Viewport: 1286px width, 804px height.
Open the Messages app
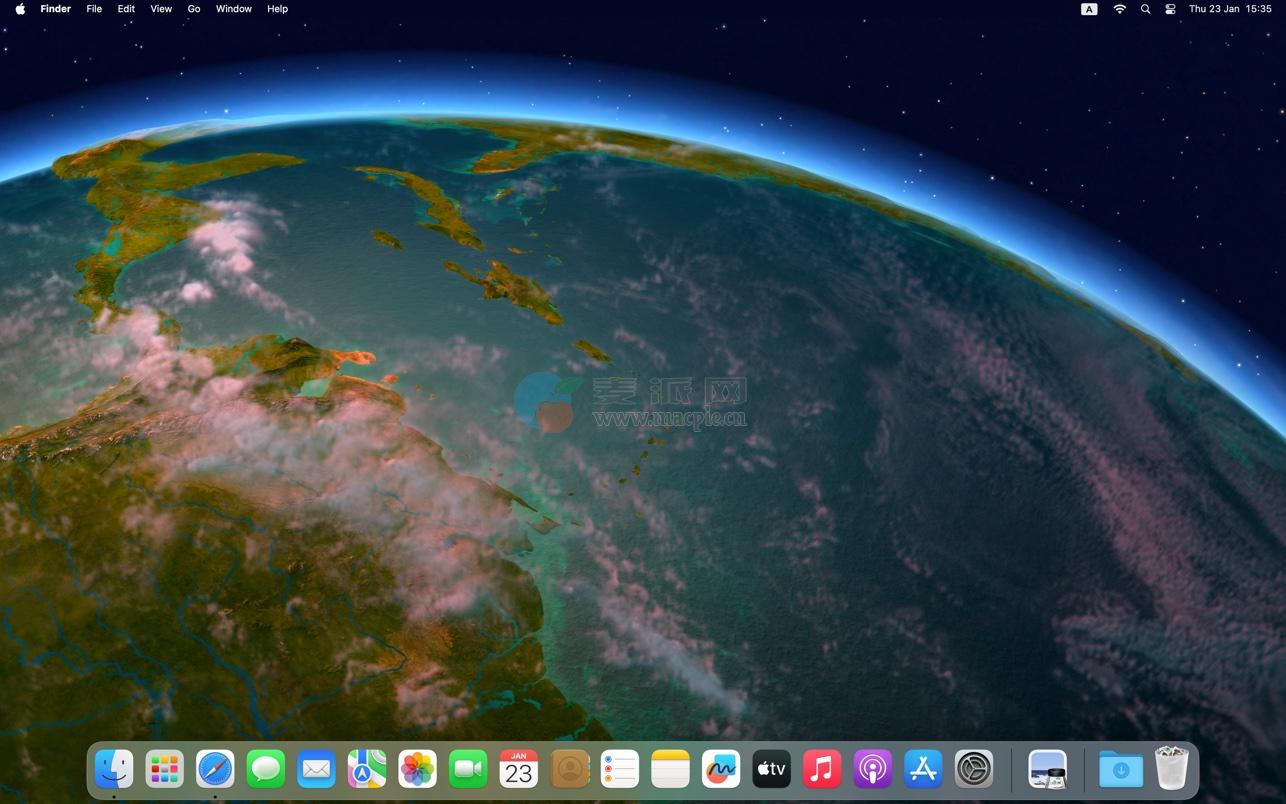[x=266, y=770]
